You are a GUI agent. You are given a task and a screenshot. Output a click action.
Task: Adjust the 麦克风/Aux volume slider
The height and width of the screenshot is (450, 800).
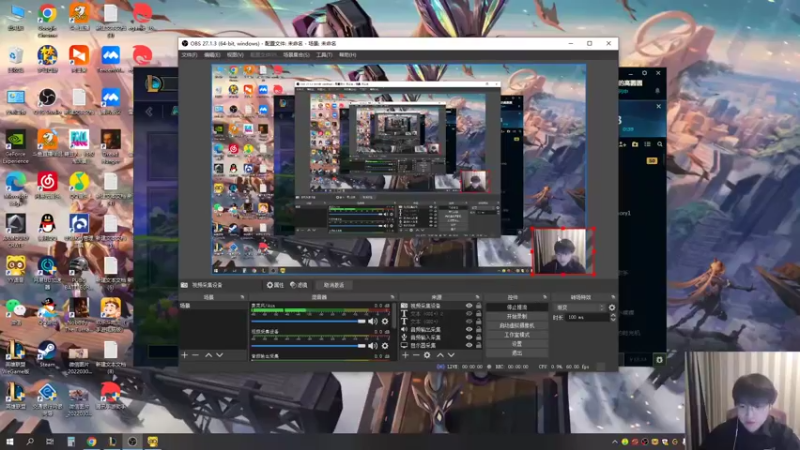click(x=308, y=321)
